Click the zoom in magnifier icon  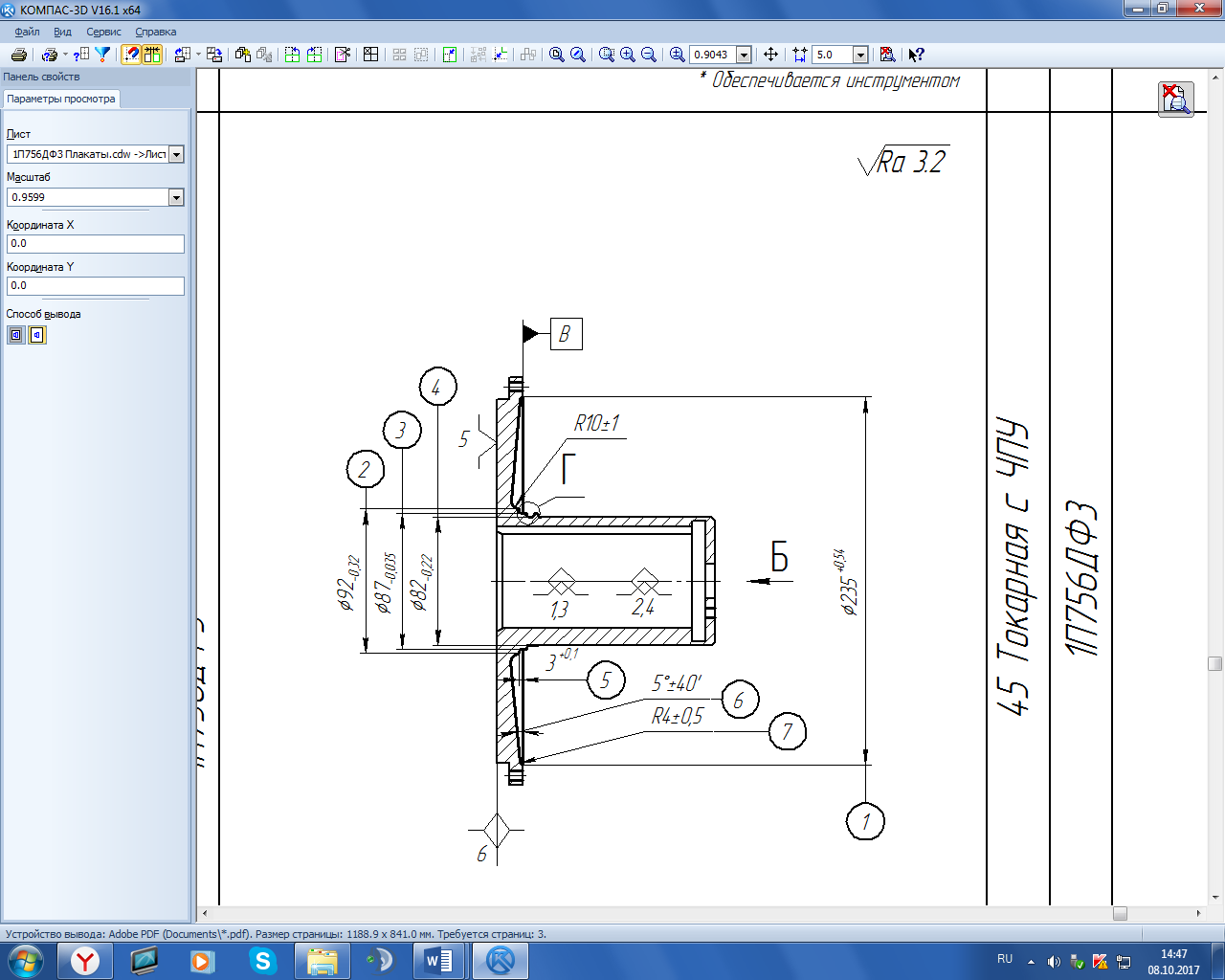(x=628, y=55)
